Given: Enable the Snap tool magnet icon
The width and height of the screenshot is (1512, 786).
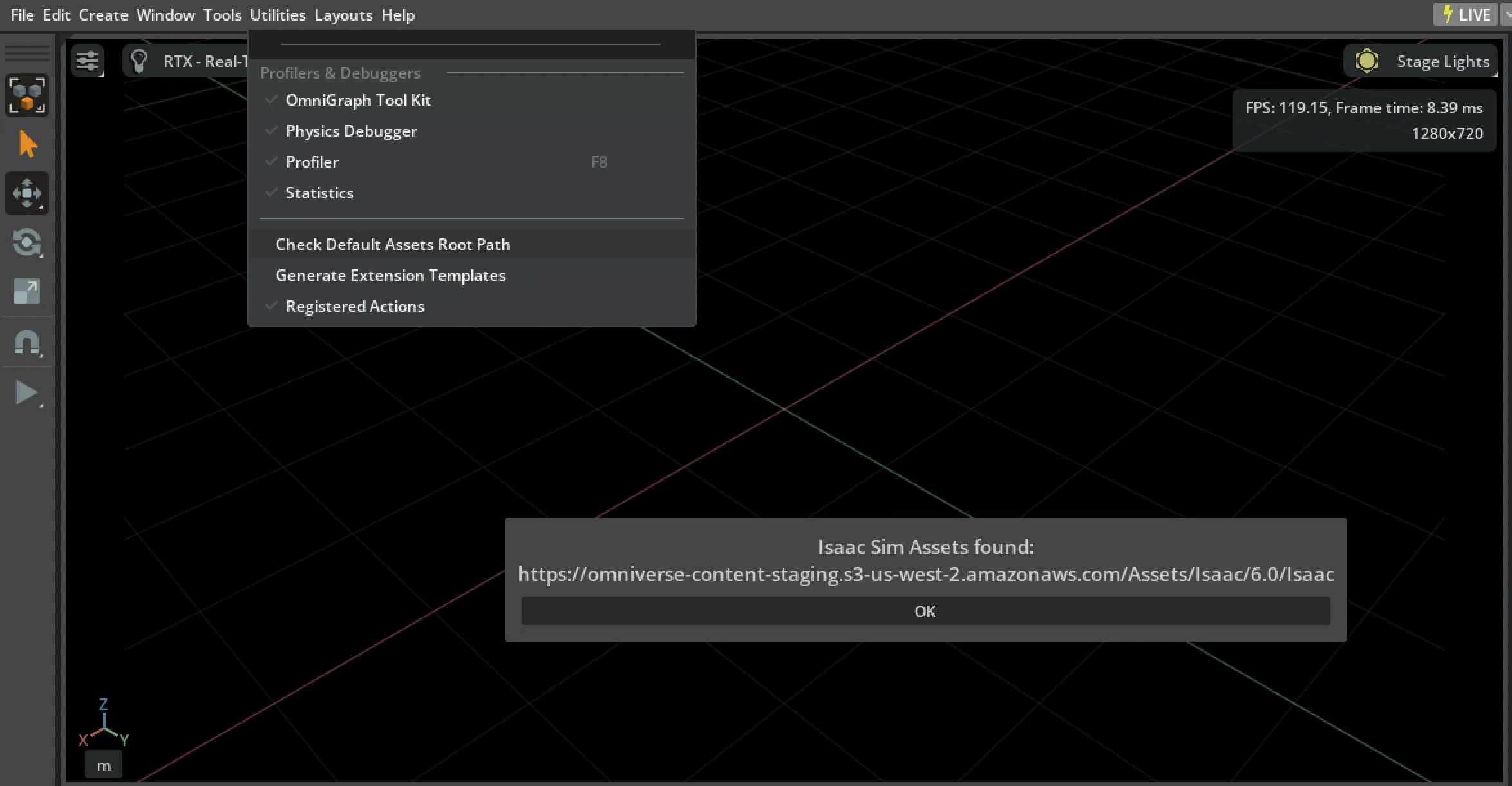Looking at the screenshot, I should 27,342.
